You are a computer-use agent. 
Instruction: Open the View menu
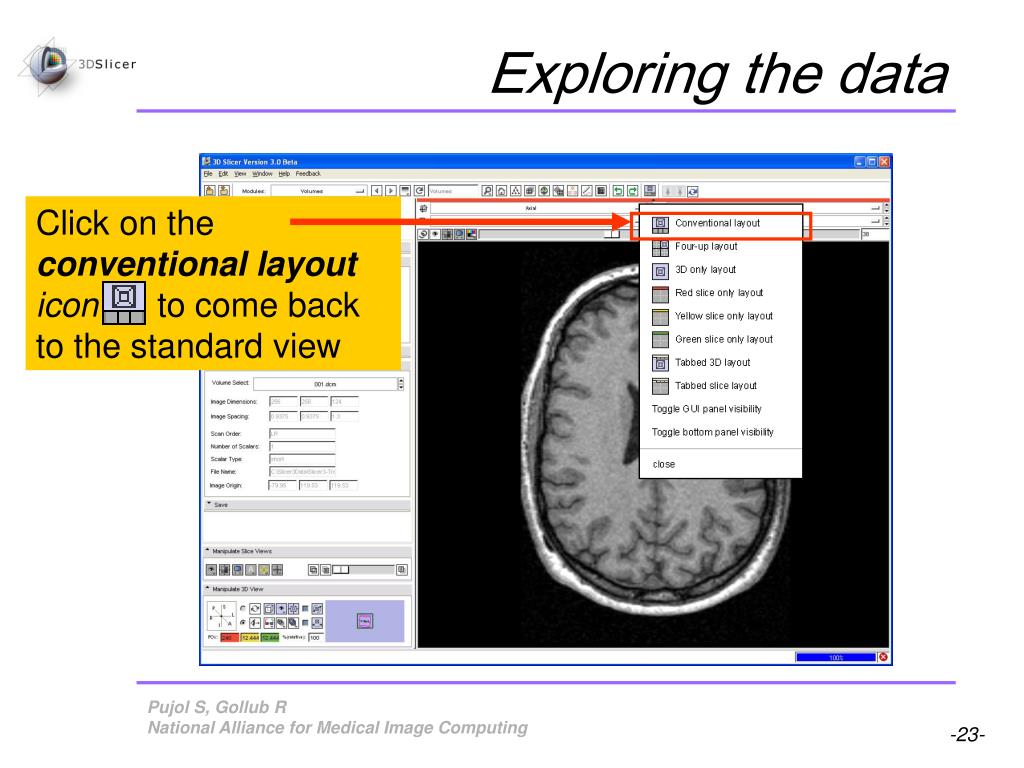pos(240,174)
